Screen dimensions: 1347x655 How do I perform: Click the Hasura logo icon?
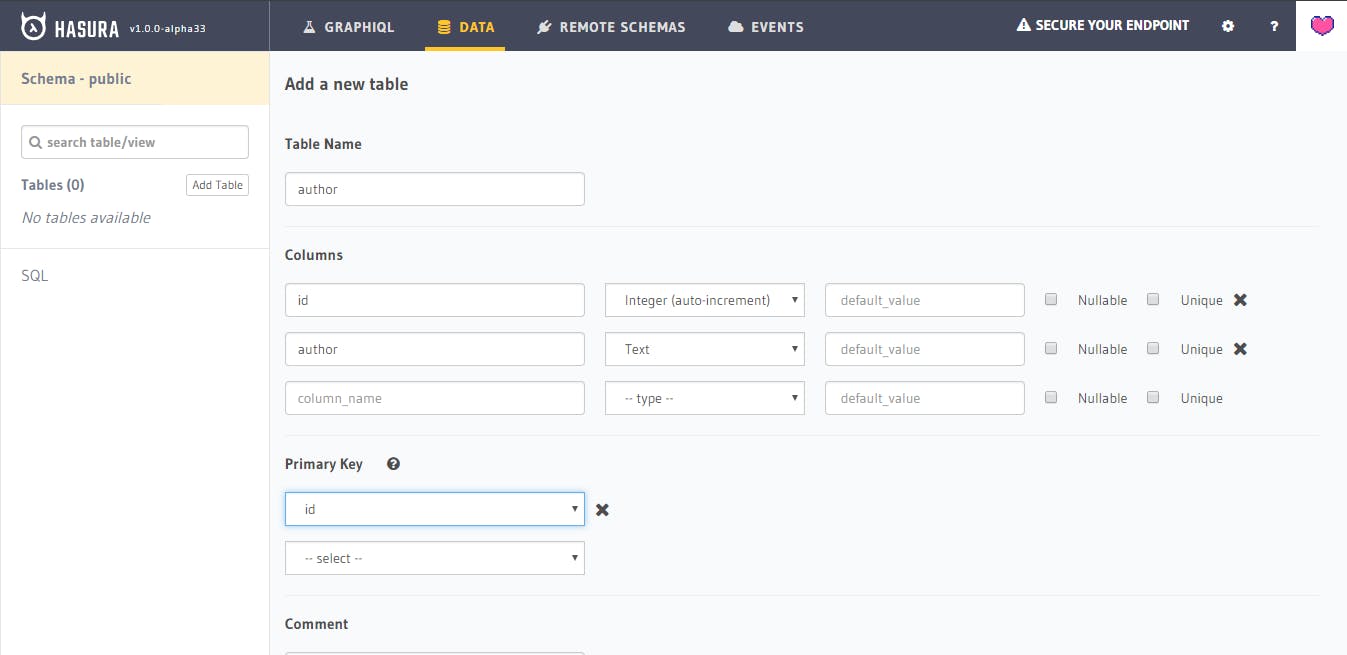tap(35, 25)
